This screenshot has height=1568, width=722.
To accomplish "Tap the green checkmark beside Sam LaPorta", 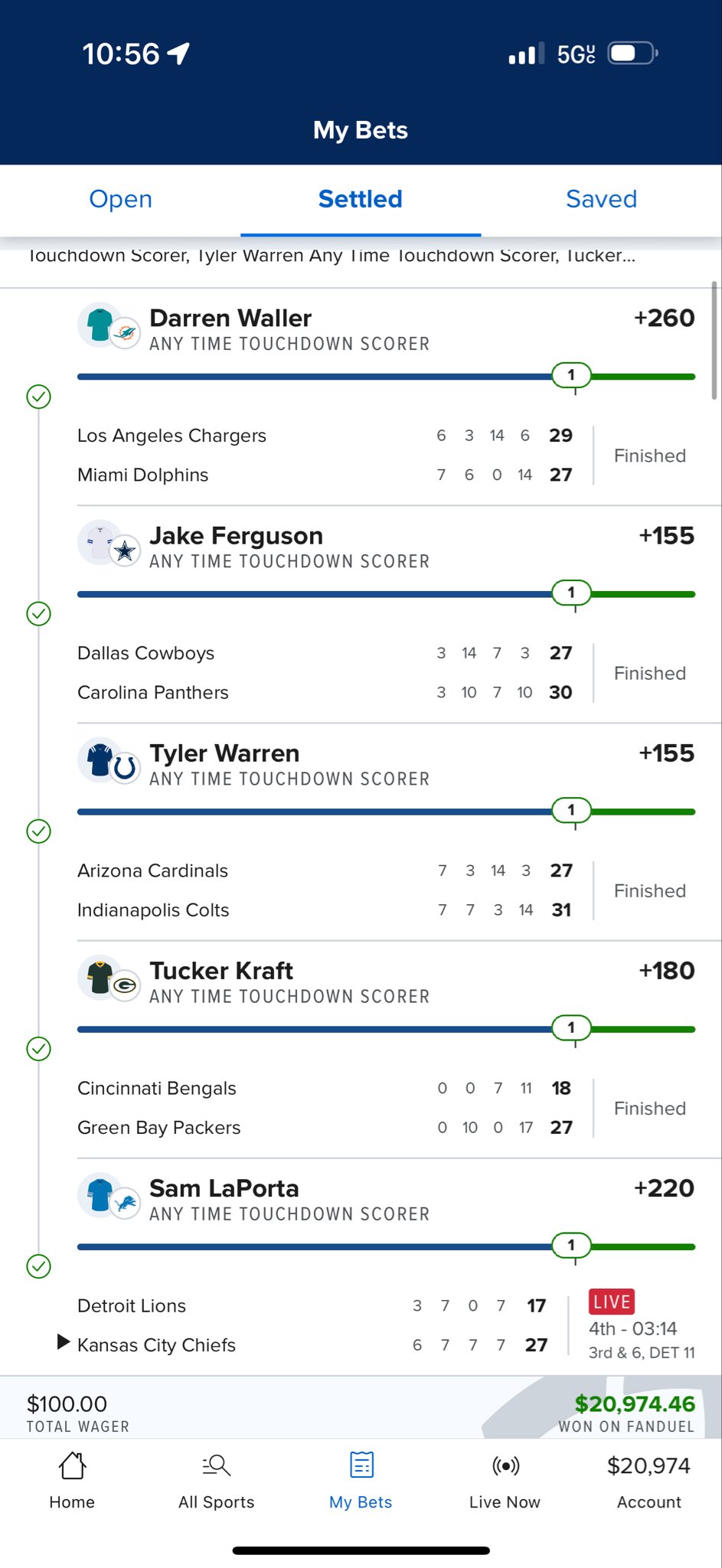I will pos(39,1266).
